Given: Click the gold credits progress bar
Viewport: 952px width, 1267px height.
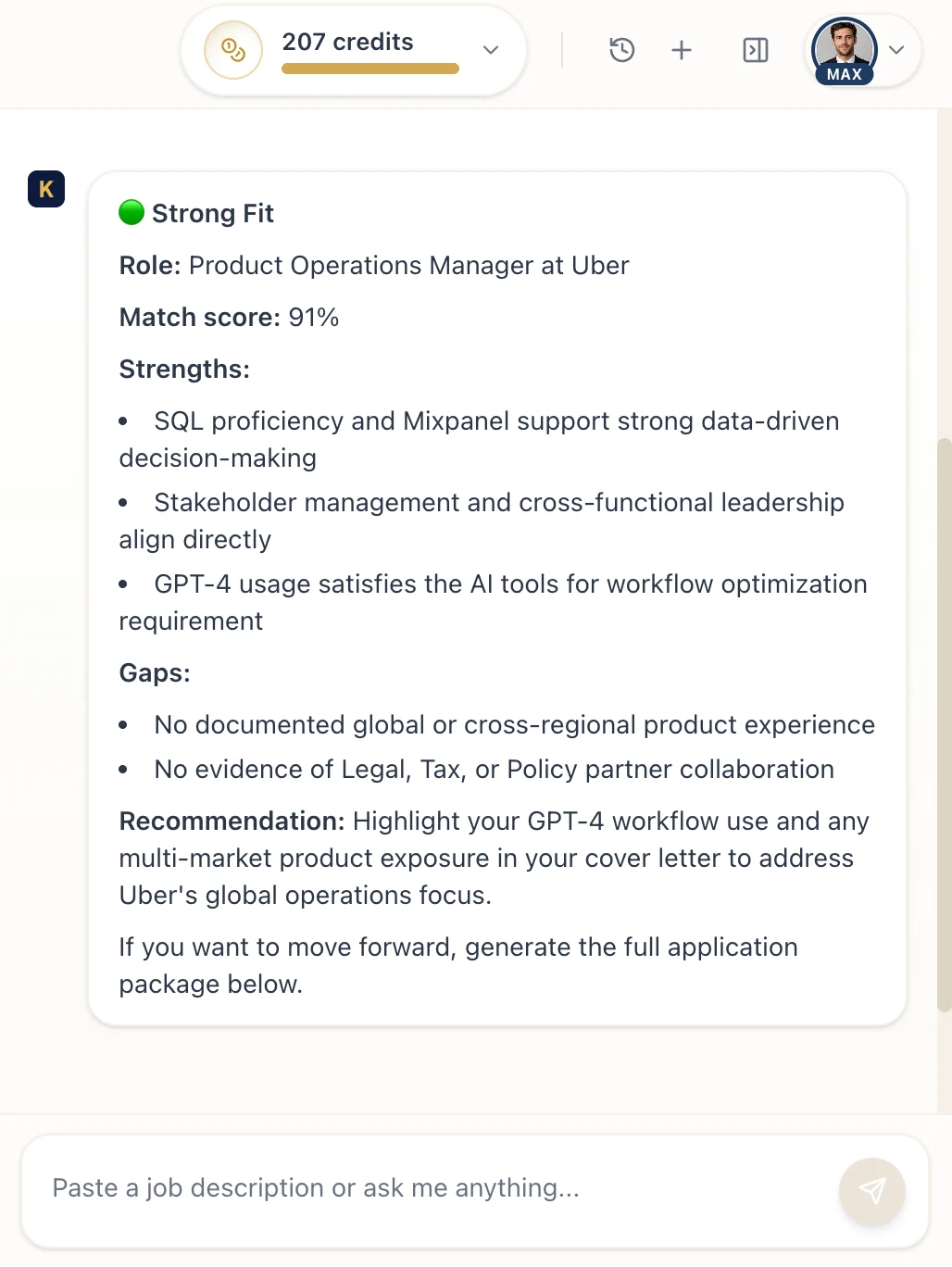Looking at the screenshot, I should (x=370, y=69).
